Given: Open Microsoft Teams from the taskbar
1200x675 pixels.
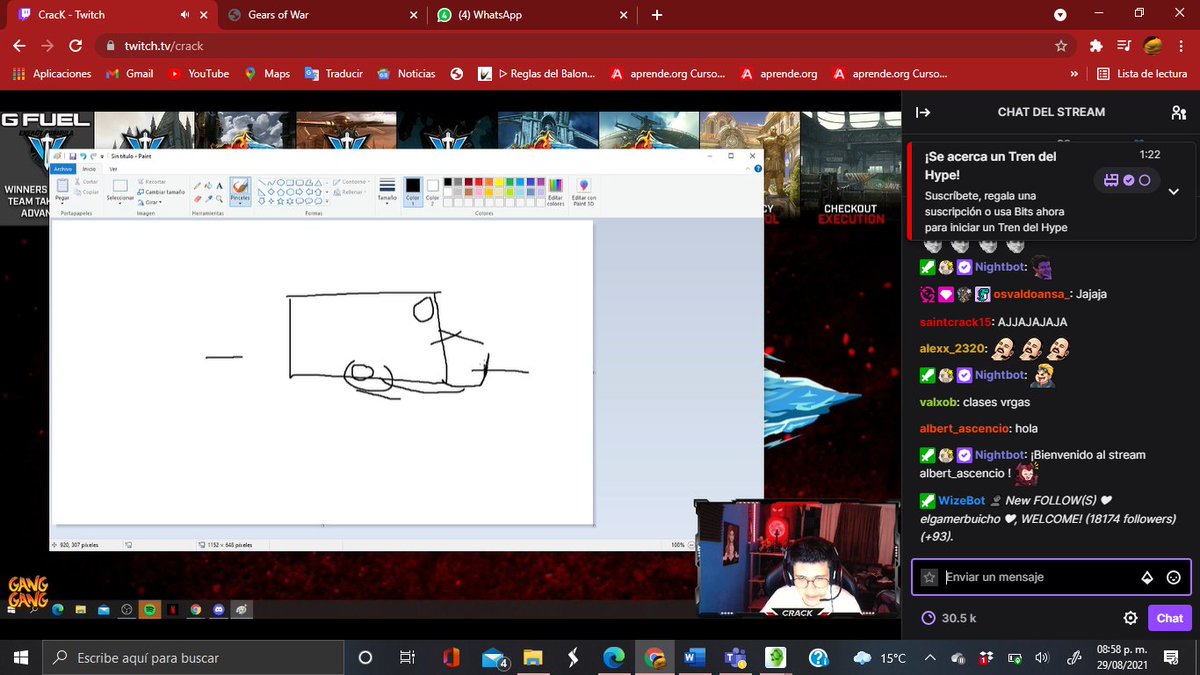Looking at the screenshot, I should 735,657.
